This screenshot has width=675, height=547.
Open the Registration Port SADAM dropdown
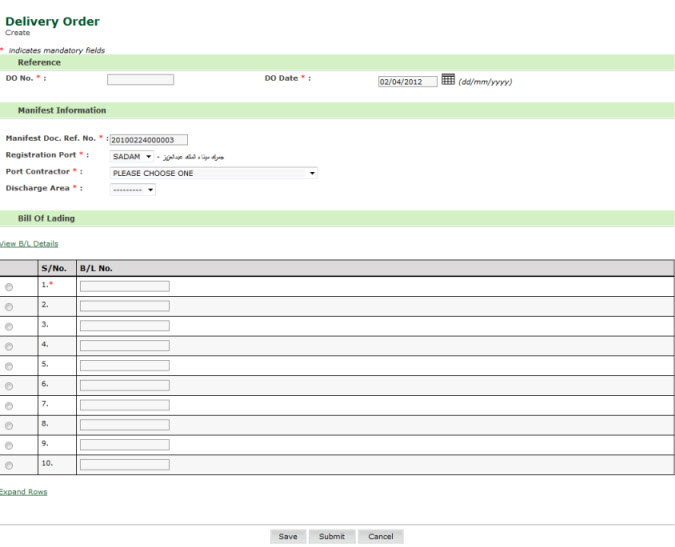coord(132,157)
